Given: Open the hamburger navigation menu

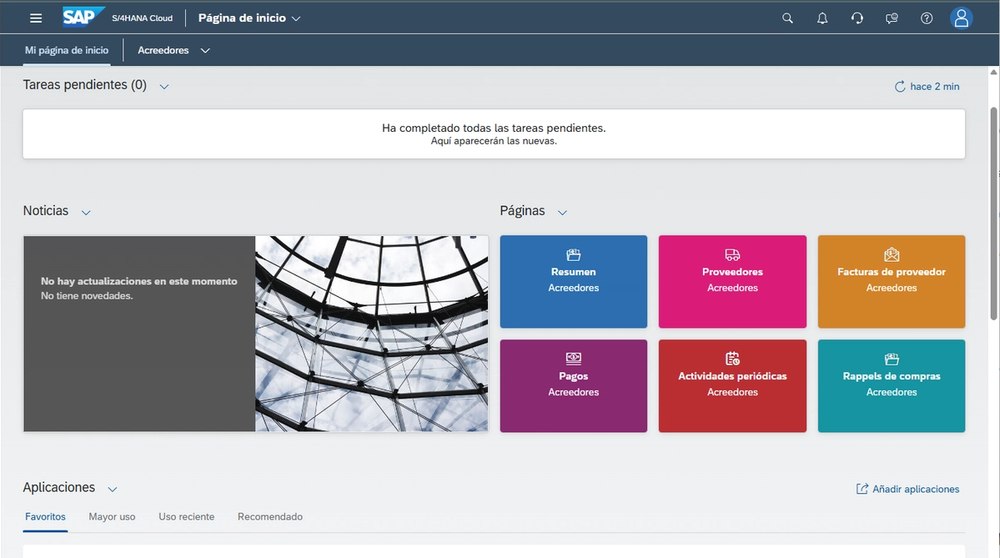Looking at the screenshot, I should (x=36, y=18).
